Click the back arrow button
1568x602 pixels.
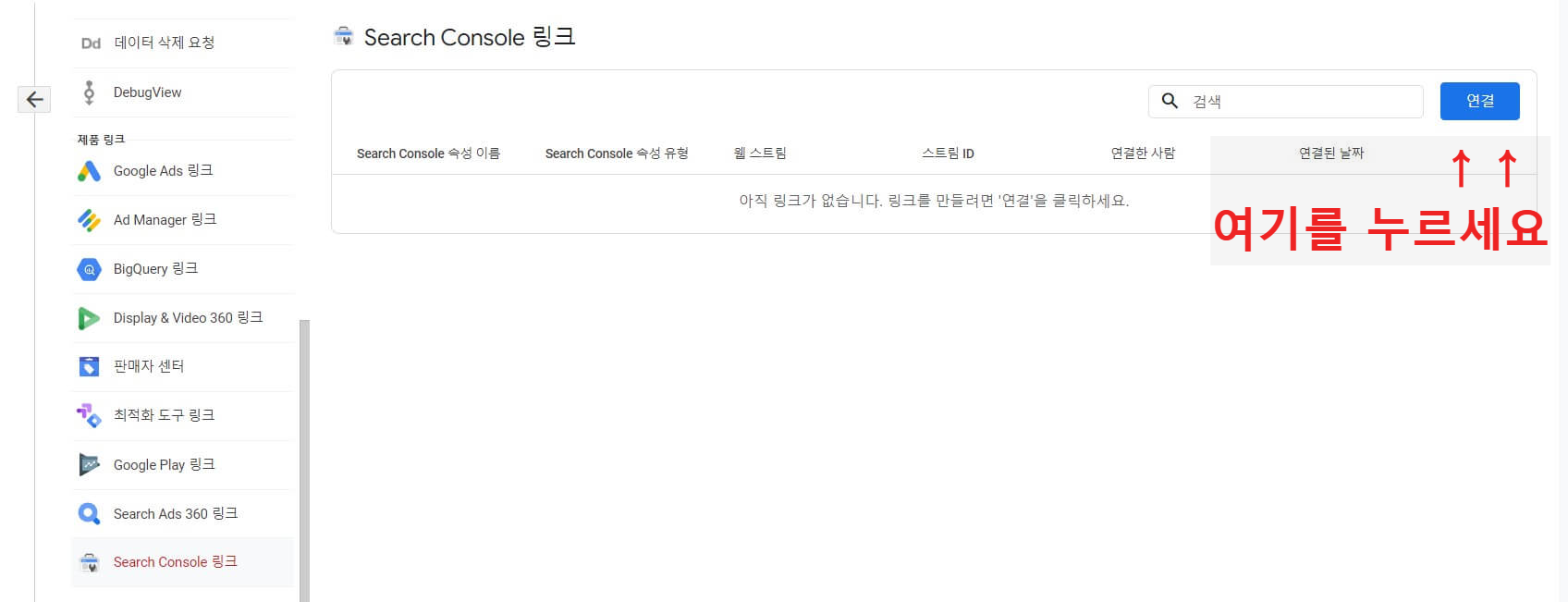tap(34, 99)
